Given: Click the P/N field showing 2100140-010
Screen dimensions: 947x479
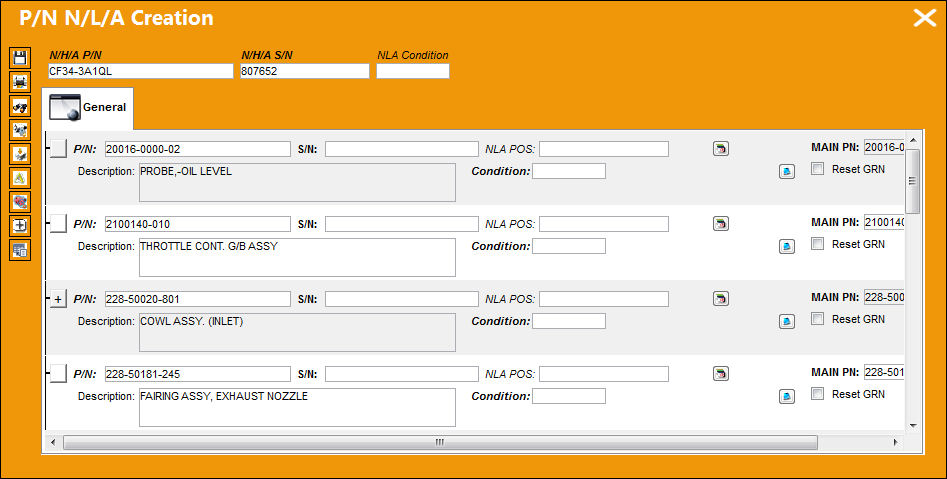Looking at the screenshot, I should coord(197,224).
